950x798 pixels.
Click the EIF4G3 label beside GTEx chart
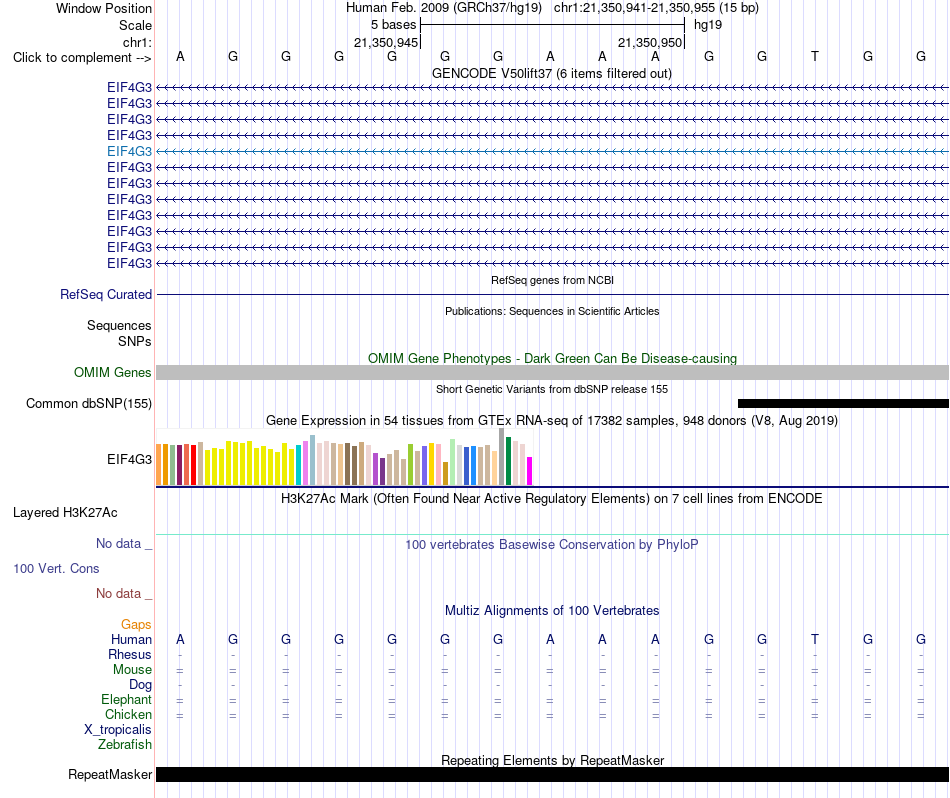pos(129,459)
